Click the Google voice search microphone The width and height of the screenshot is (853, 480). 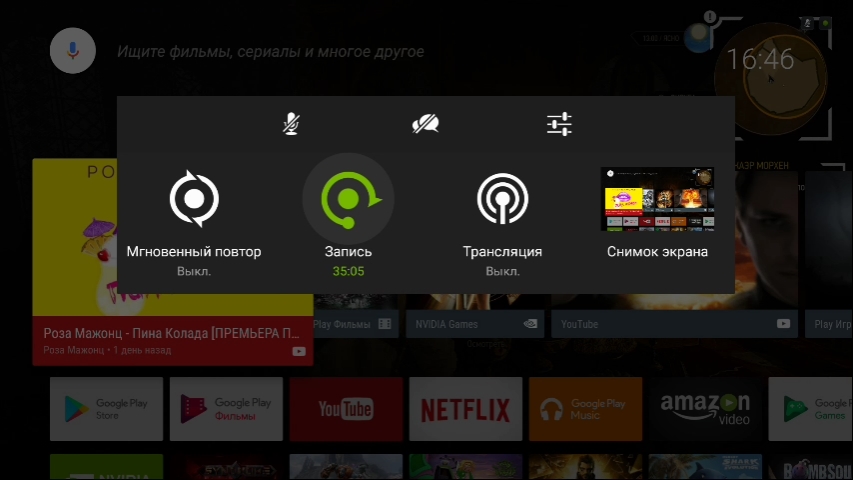coord(72,50)
